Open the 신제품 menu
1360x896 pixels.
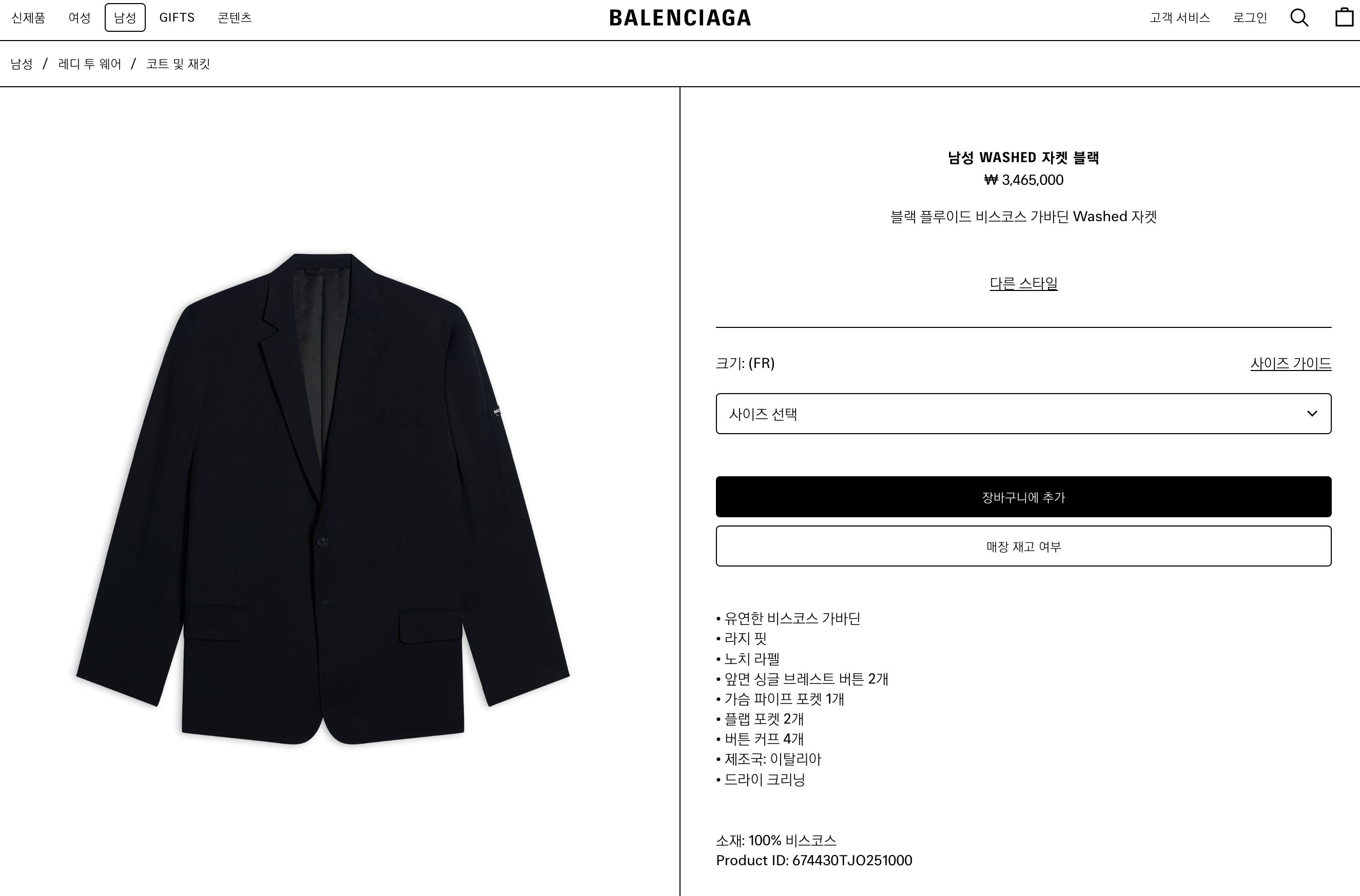tap(28, 18)
